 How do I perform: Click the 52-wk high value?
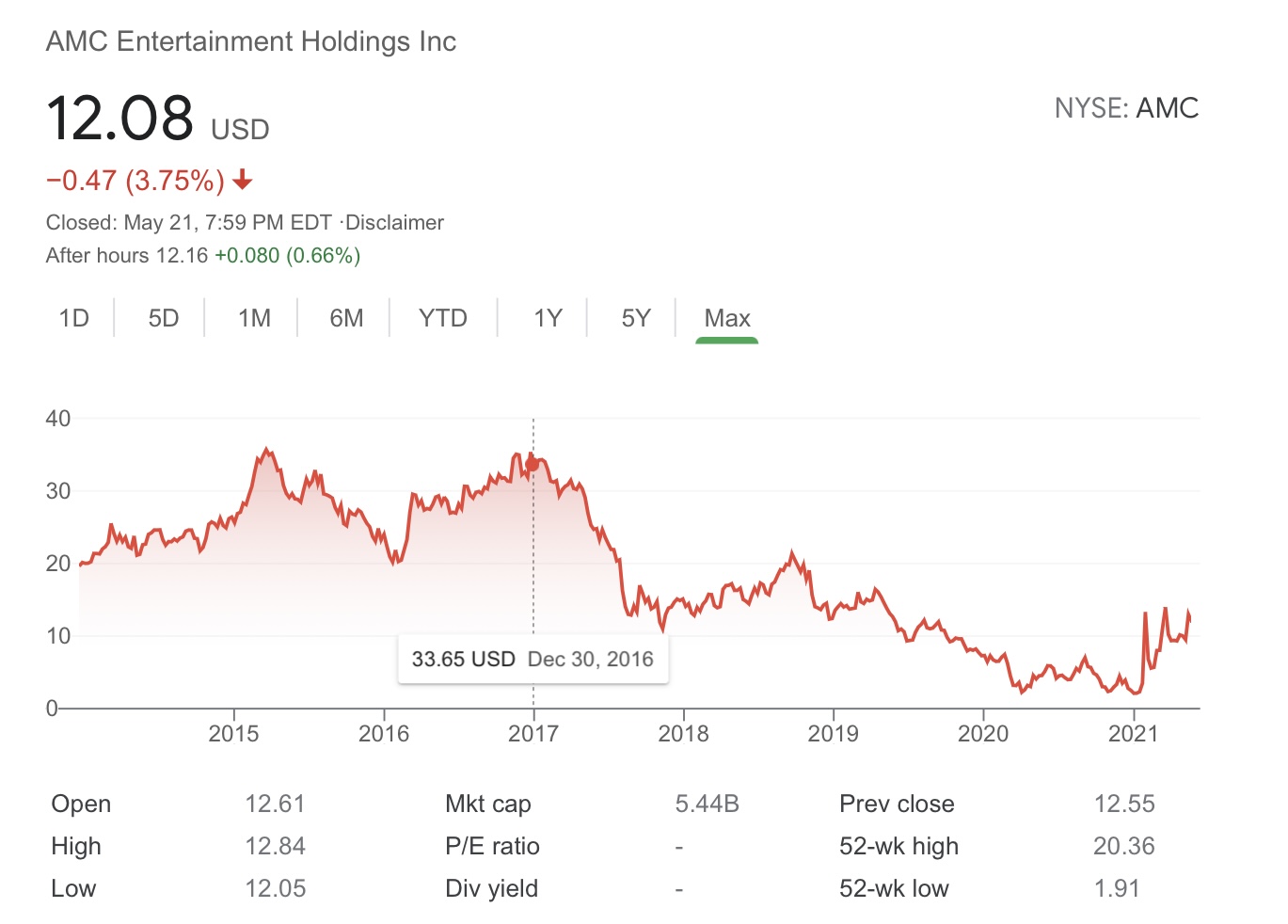click(1123, 846)
